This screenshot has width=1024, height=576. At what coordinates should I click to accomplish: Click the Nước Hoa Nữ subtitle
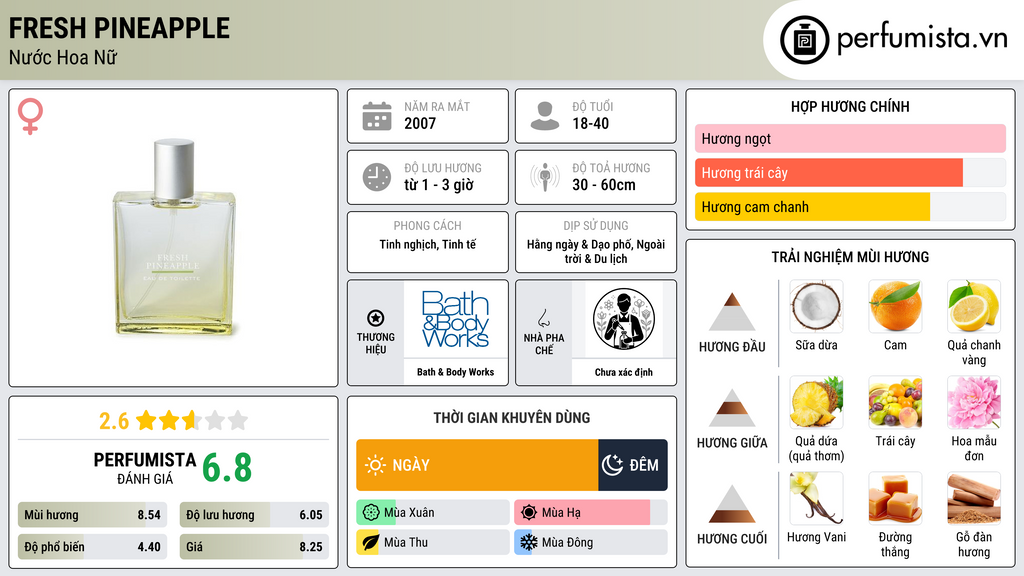point(63,57)
